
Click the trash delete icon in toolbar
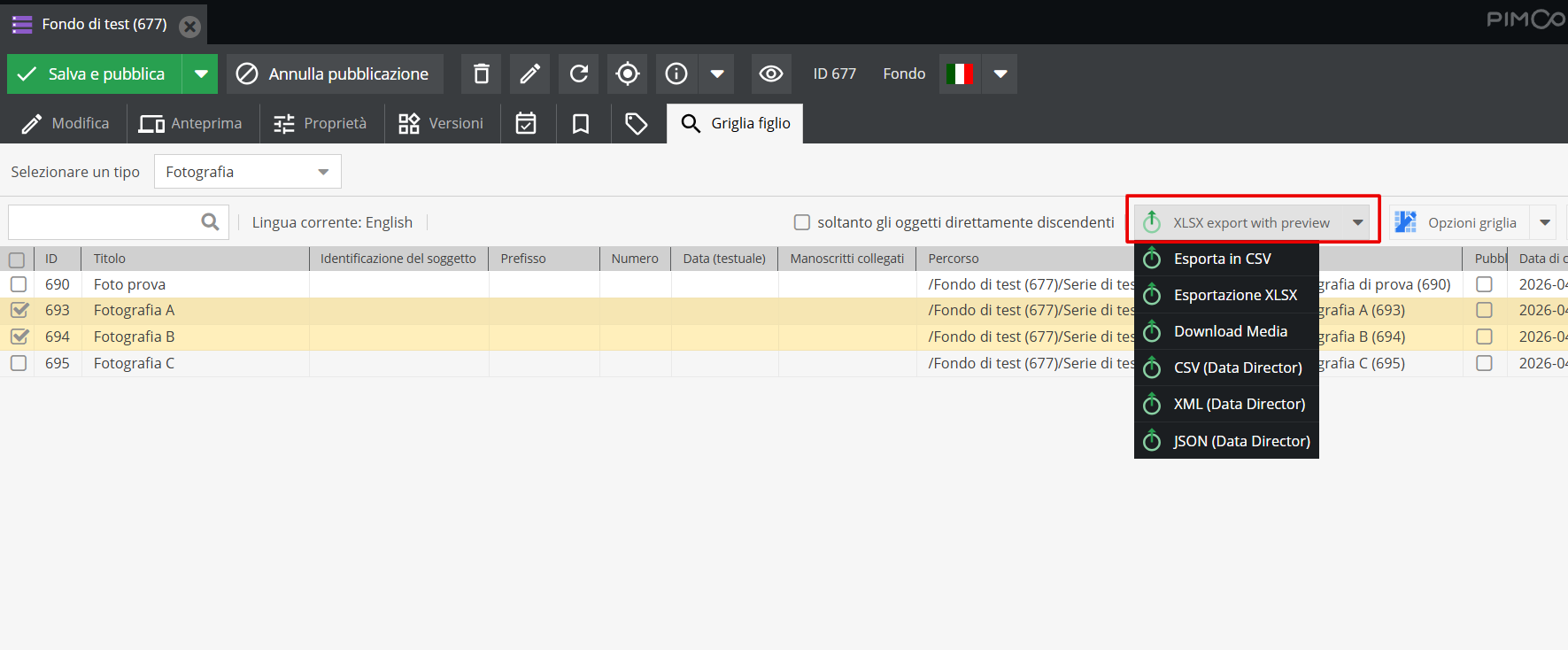coord(481,74)
